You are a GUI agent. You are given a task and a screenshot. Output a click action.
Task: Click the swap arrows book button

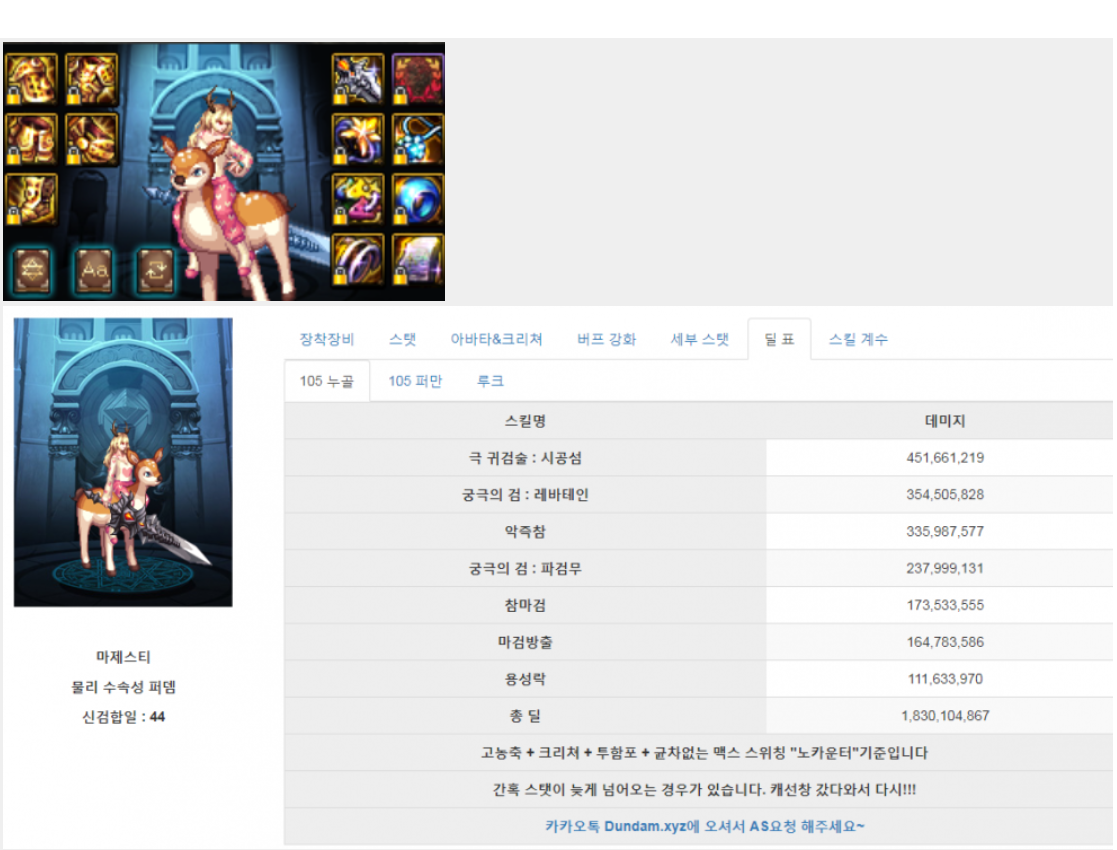pos(155,269)
